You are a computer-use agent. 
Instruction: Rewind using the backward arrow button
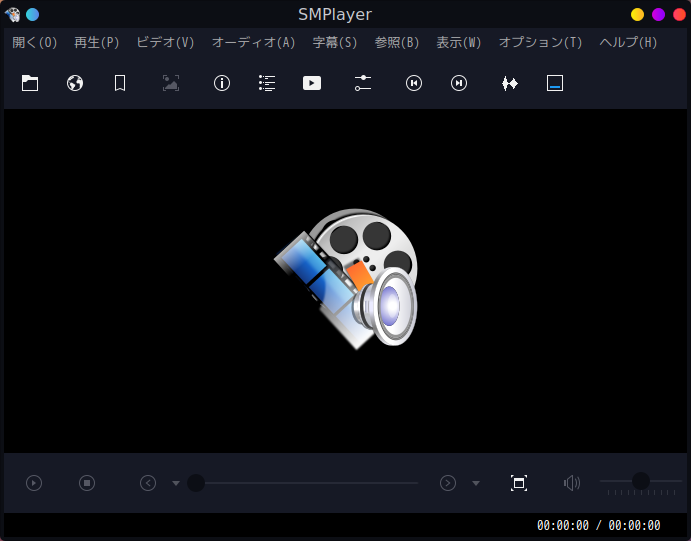click(148, 483)
